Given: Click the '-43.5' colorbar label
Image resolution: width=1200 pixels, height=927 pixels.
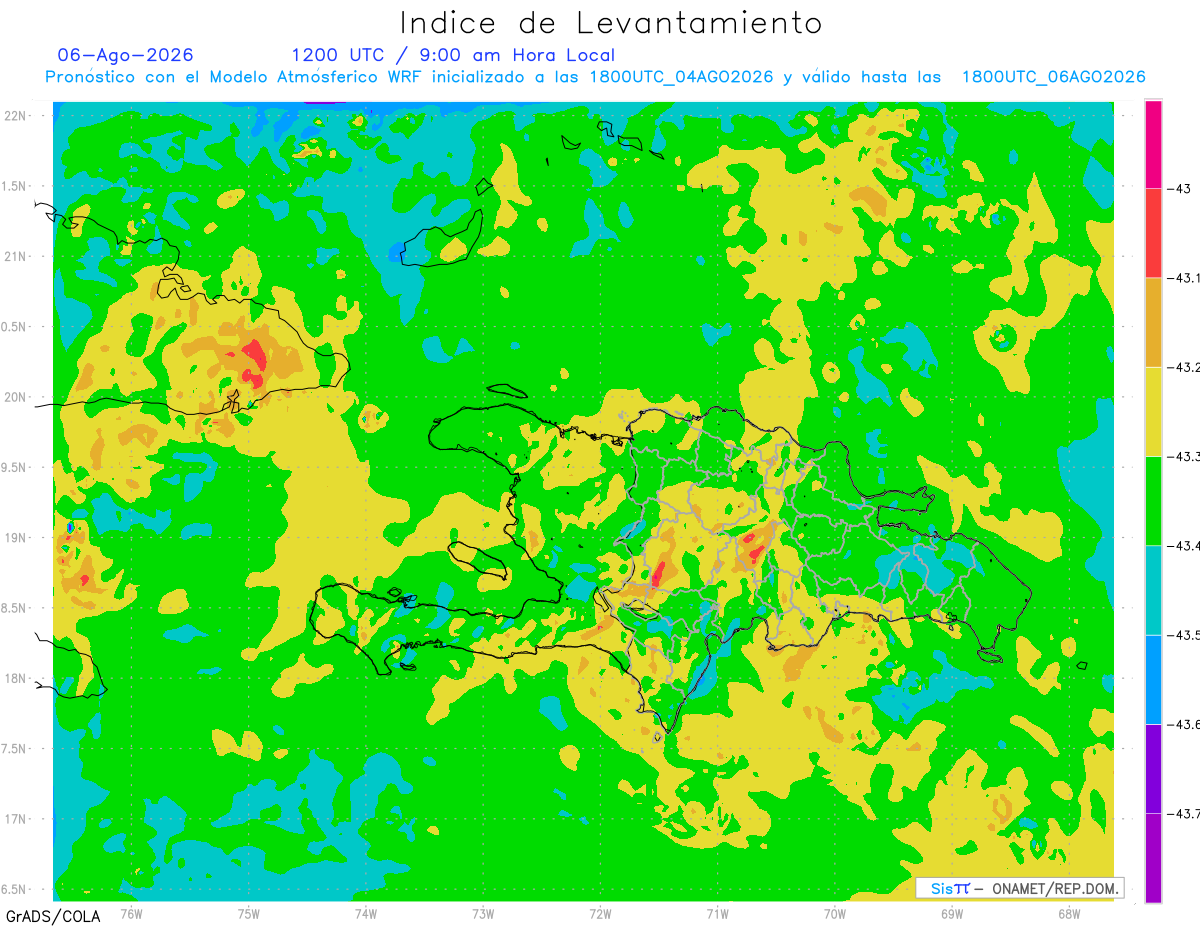Looking at the screenshot, I should pos(1182,635).
